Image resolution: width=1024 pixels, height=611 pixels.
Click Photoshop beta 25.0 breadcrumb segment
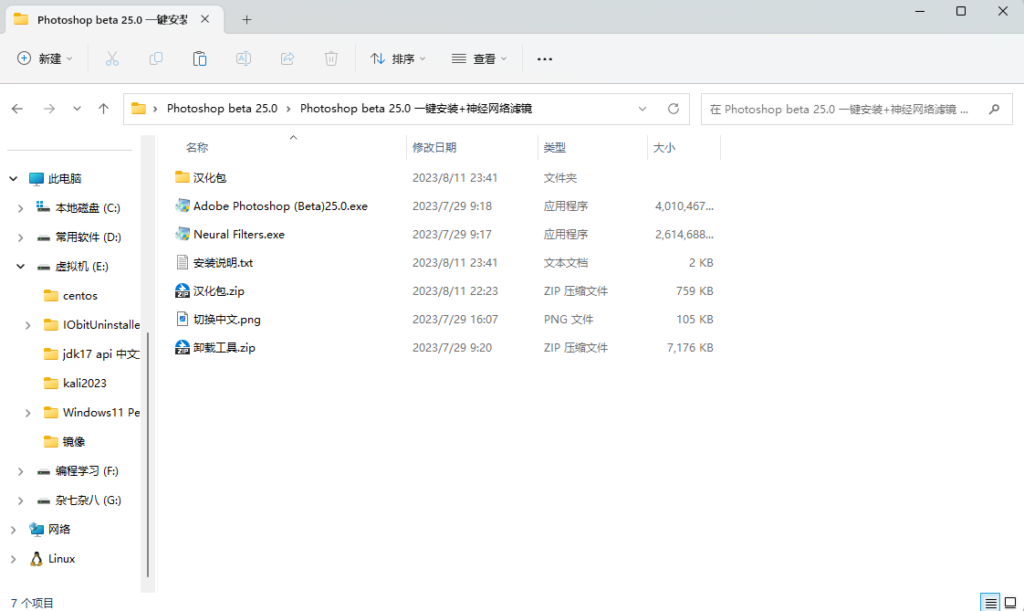point(222,108)
